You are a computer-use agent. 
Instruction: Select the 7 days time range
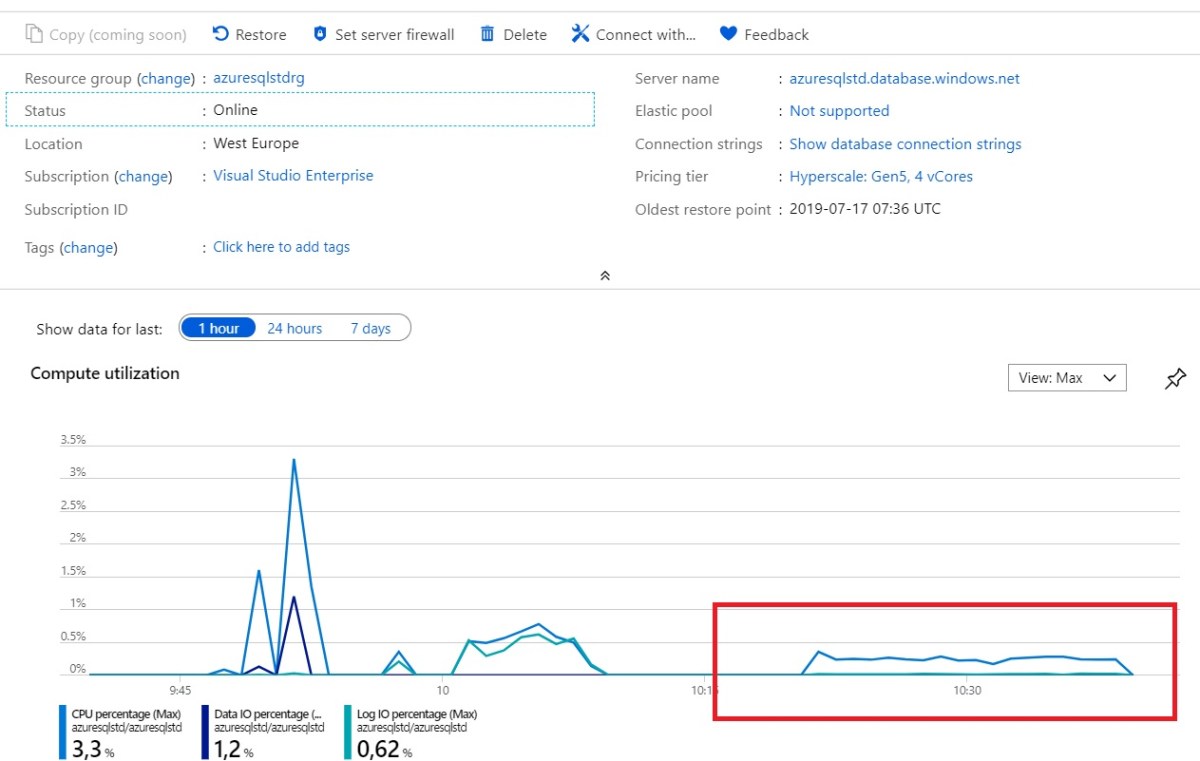coord(370,328)
